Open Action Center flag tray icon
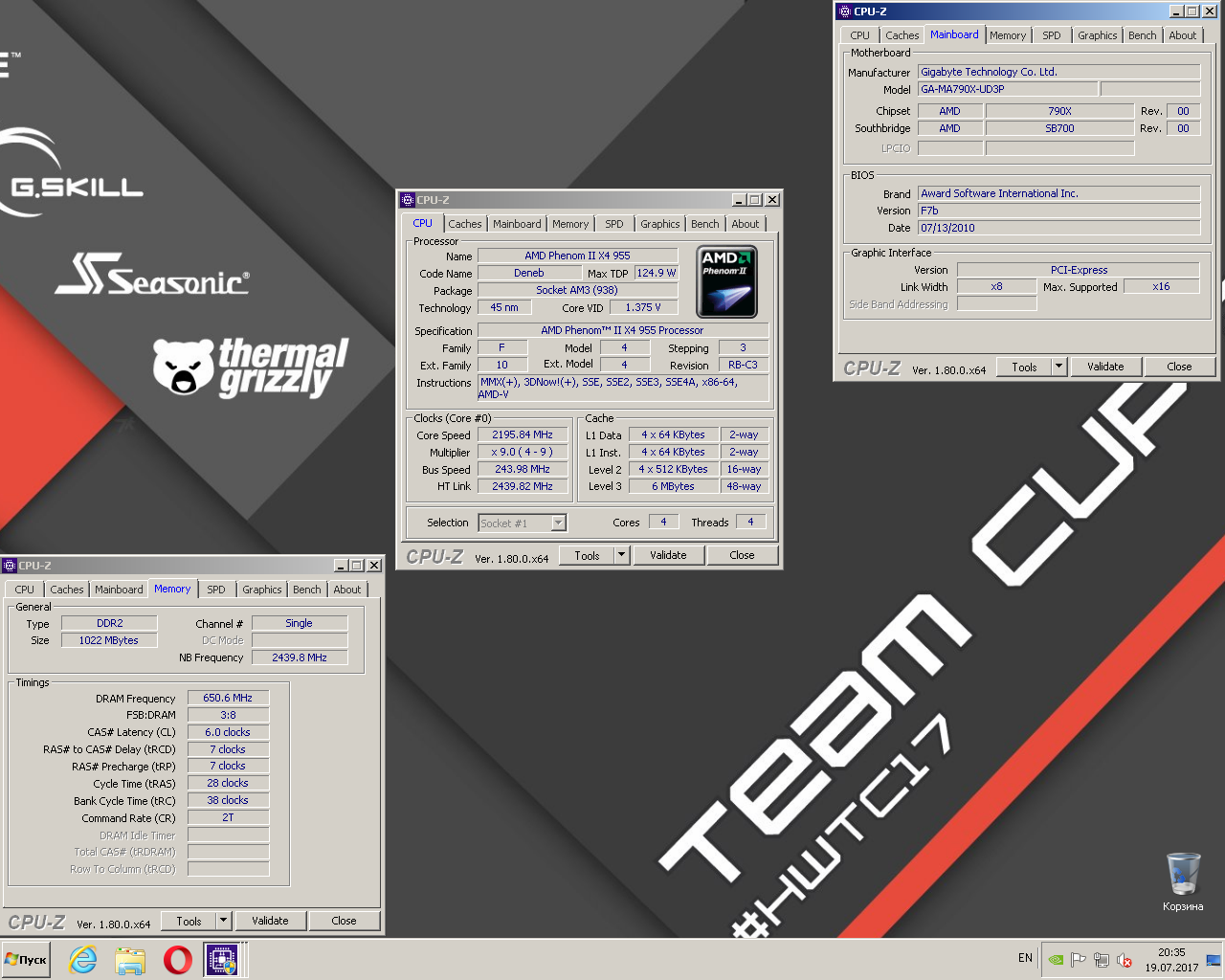The image size is (1225, 980). (x=1078, y=959)
